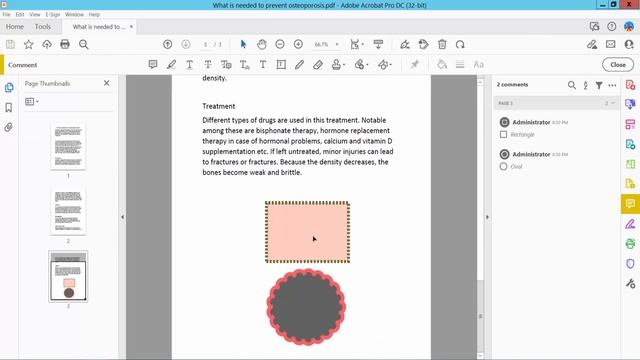The width and height of the screenshot is (640, 360).
Task: Select the gray cloud-border circle shape
Action: (306, 307)
